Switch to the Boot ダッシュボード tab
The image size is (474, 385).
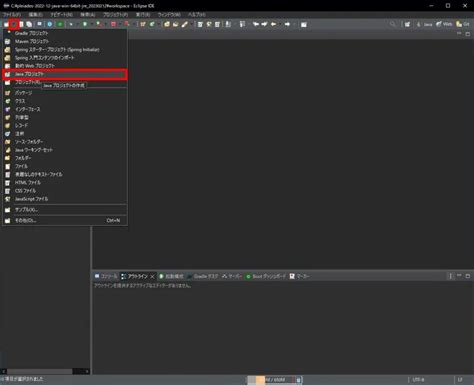(266, 276)
